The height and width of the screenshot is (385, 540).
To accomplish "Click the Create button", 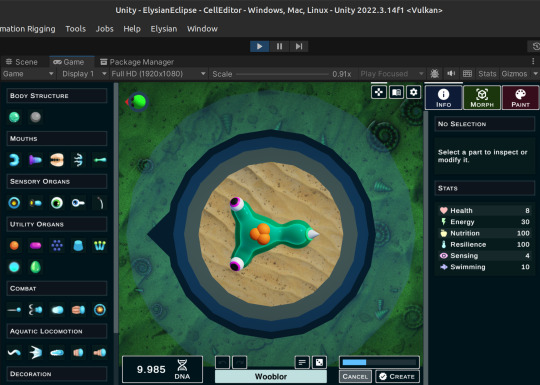I will 397,376.
